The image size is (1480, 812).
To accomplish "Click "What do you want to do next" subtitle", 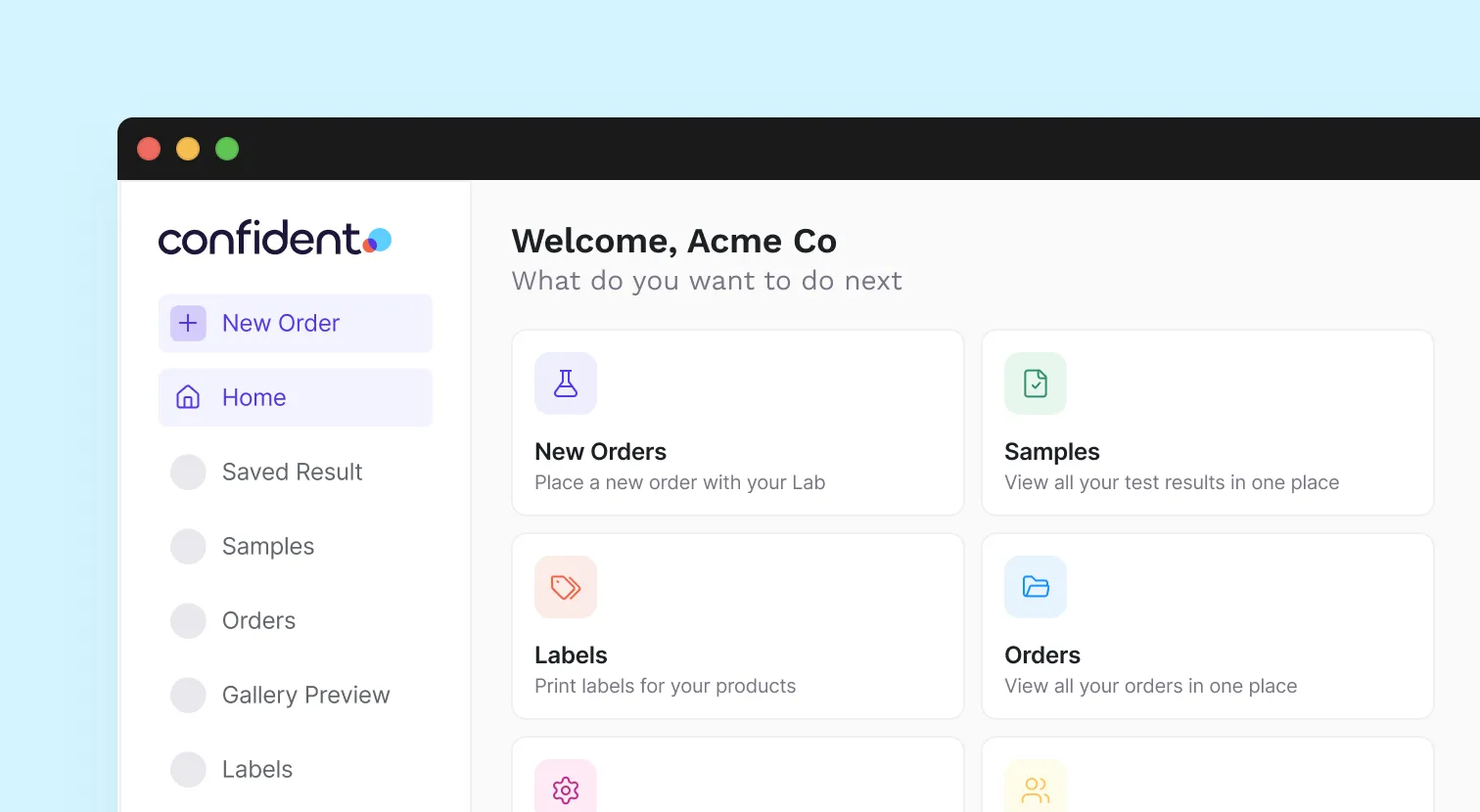I will pos(707,281).
